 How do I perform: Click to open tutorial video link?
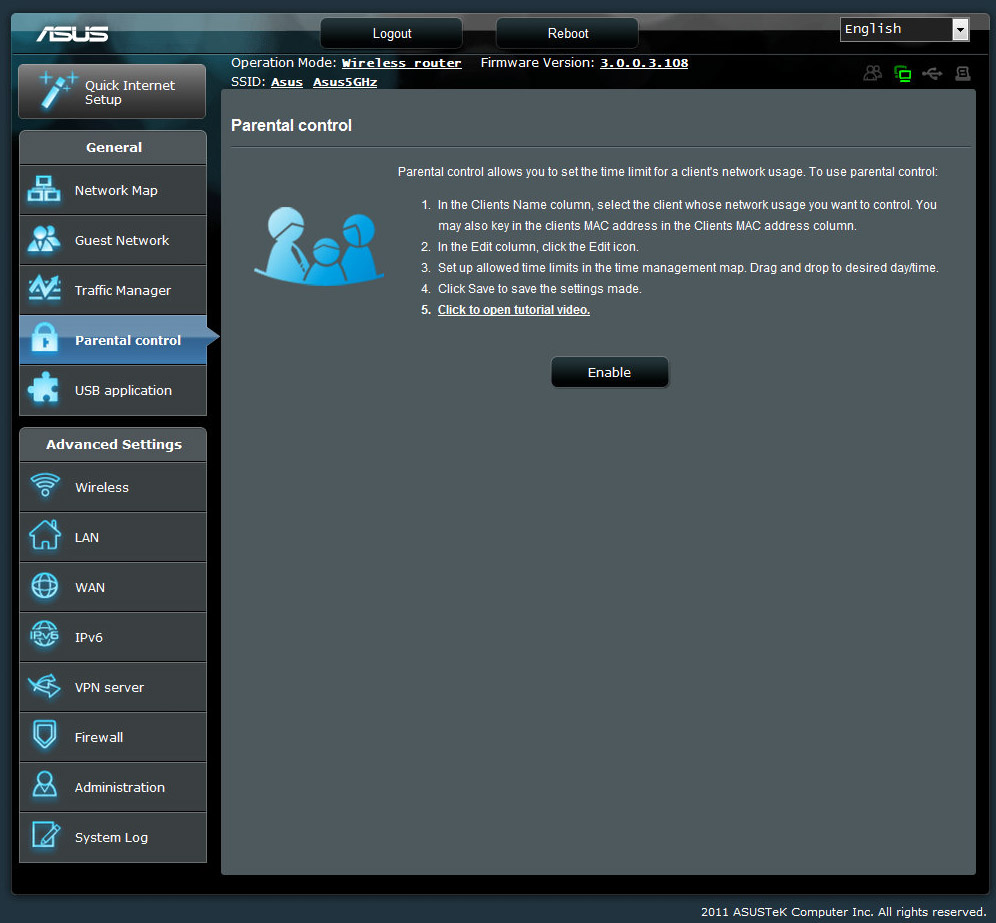click(513, 310)
